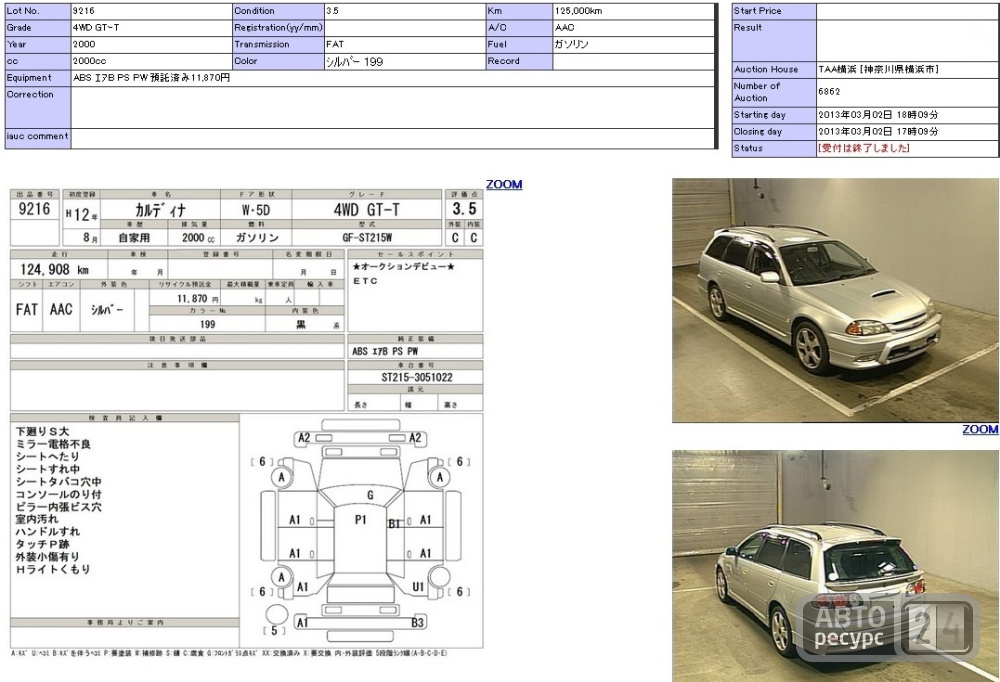Select the Lot No. value 9216
1000x682 pixels.
[x=84, y=11]
